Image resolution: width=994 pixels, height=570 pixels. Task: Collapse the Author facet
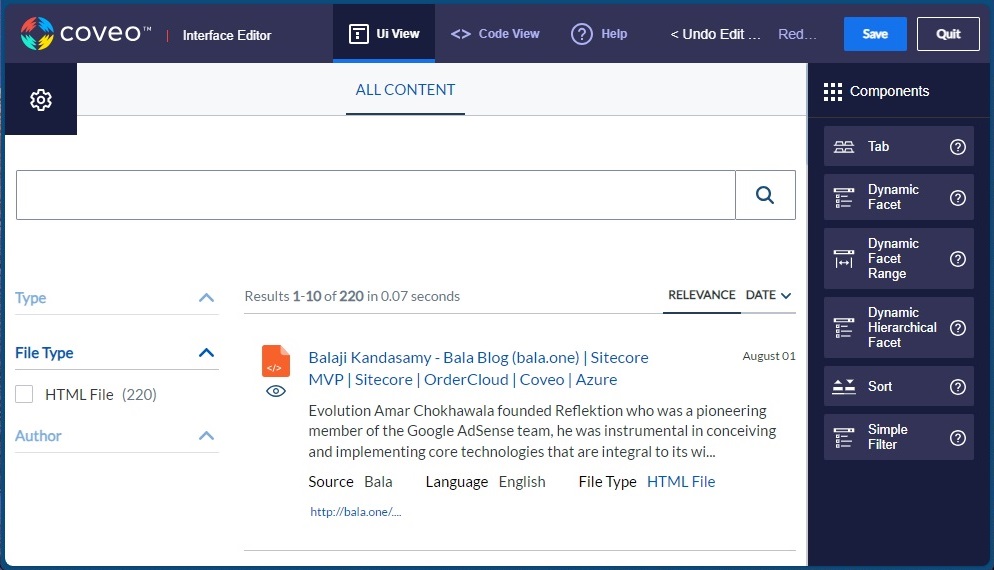coord(206,436)
